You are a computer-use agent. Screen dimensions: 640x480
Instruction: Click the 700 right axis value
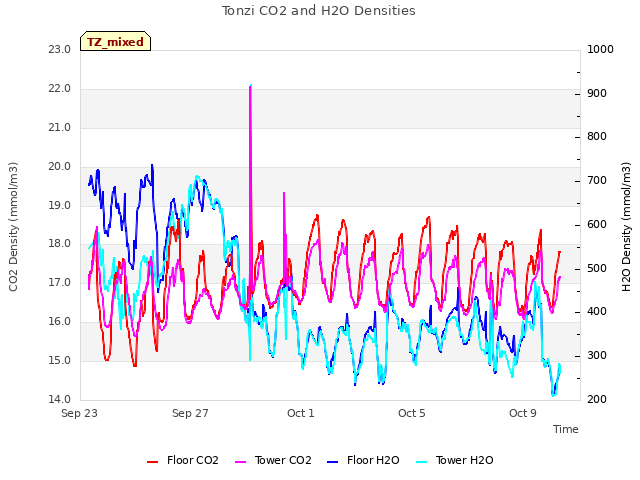[597, 181]
